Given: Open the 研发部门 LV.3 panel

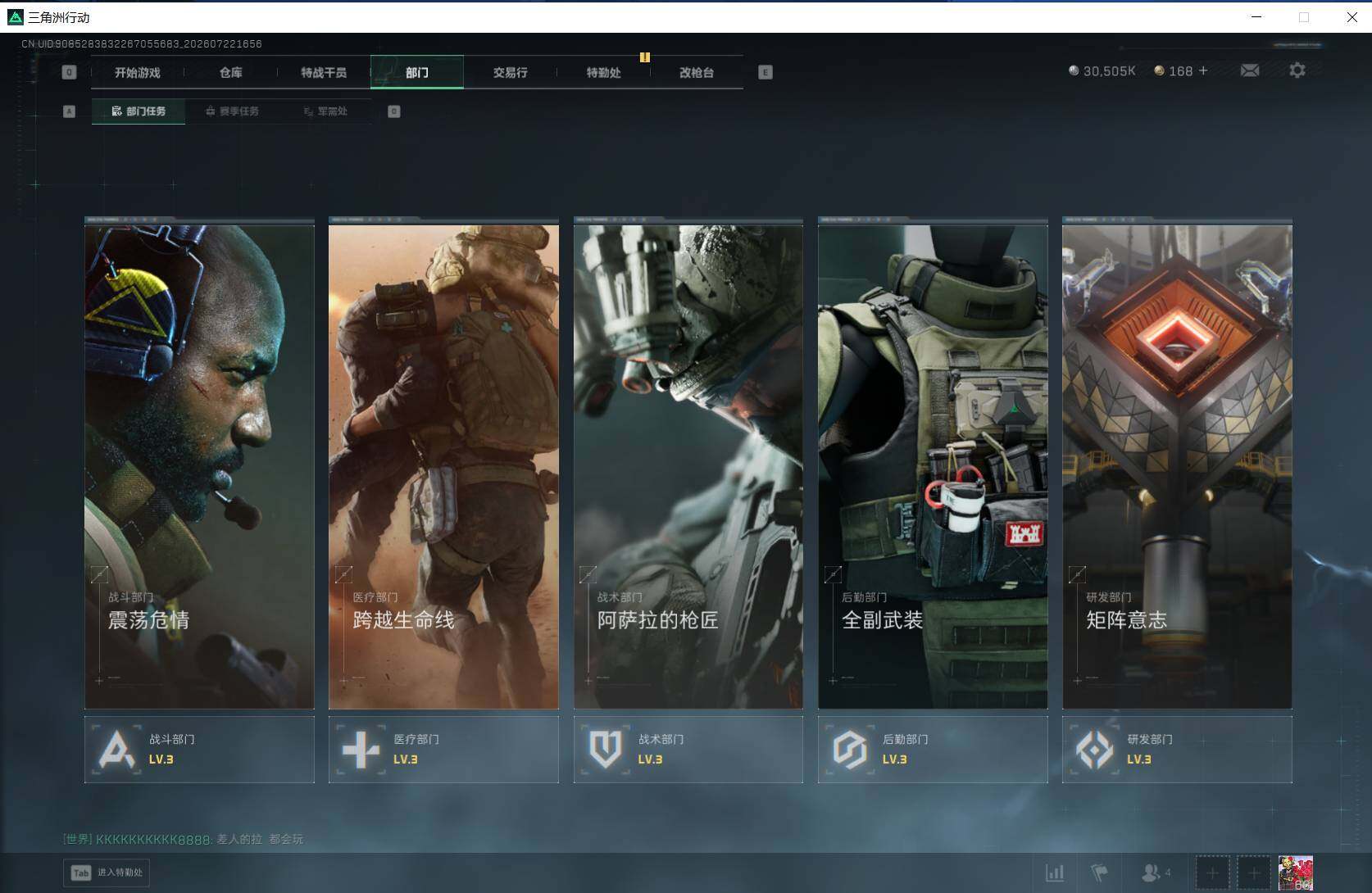Looking at the screenshot, I should coord(1177,750).
